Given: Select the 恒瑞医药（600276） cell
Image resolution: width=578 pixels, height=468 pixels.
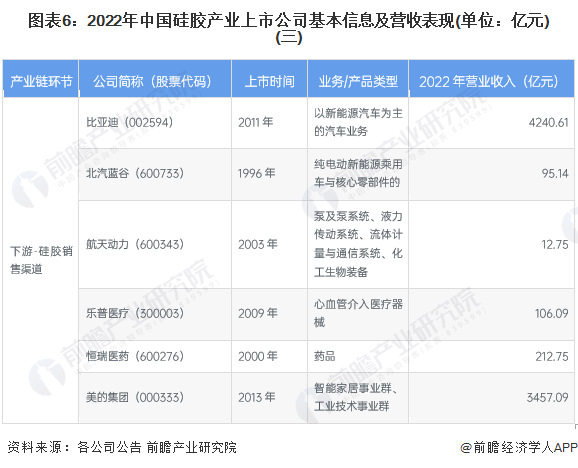Looking at the screenshot, I should (155, 356).
